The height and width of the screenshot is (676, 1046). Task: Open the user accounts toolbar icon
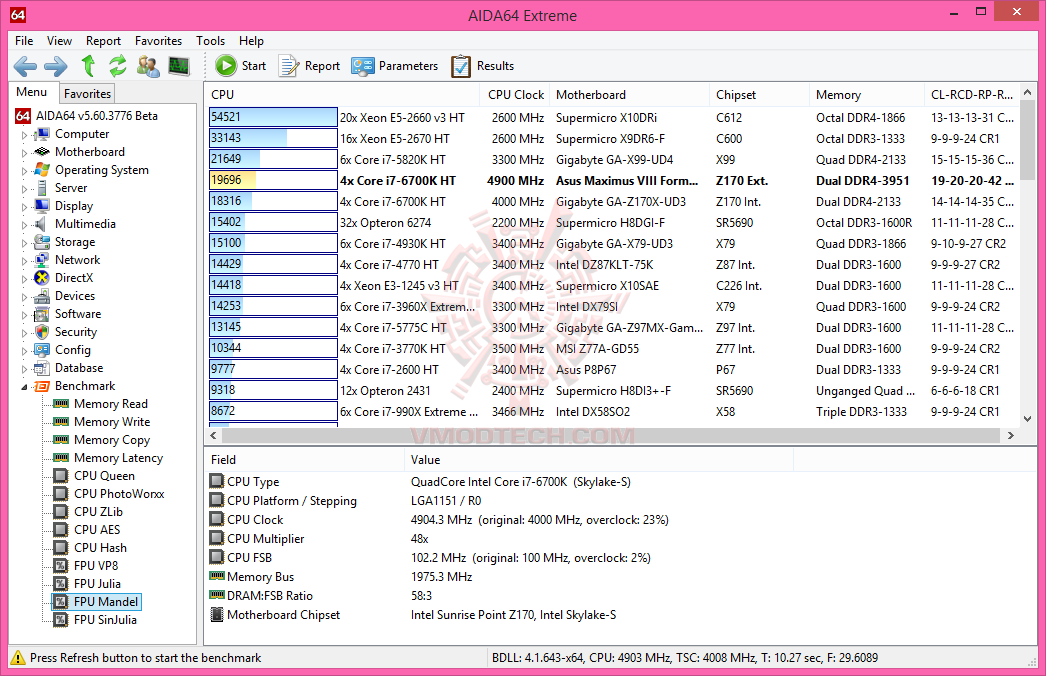tap(148, 66)
